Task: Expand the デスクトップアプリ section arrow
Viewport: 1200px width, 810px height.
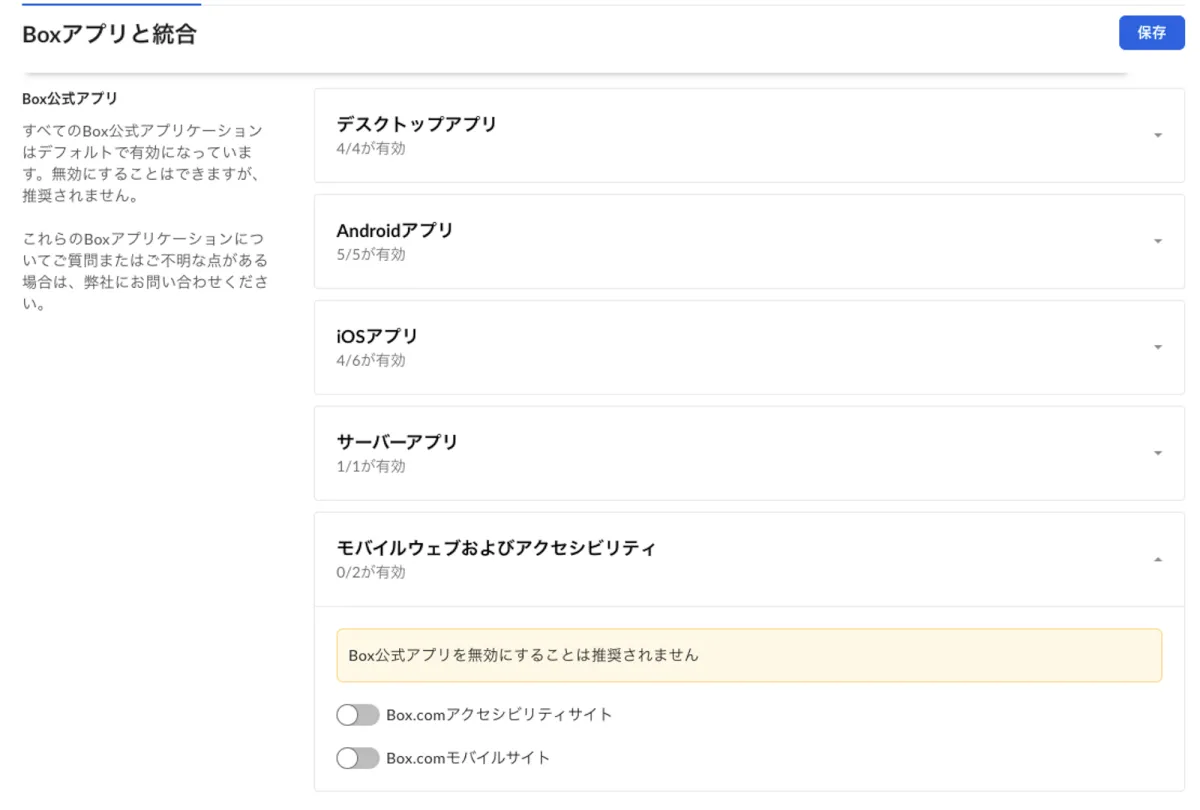Action: 1158,136
